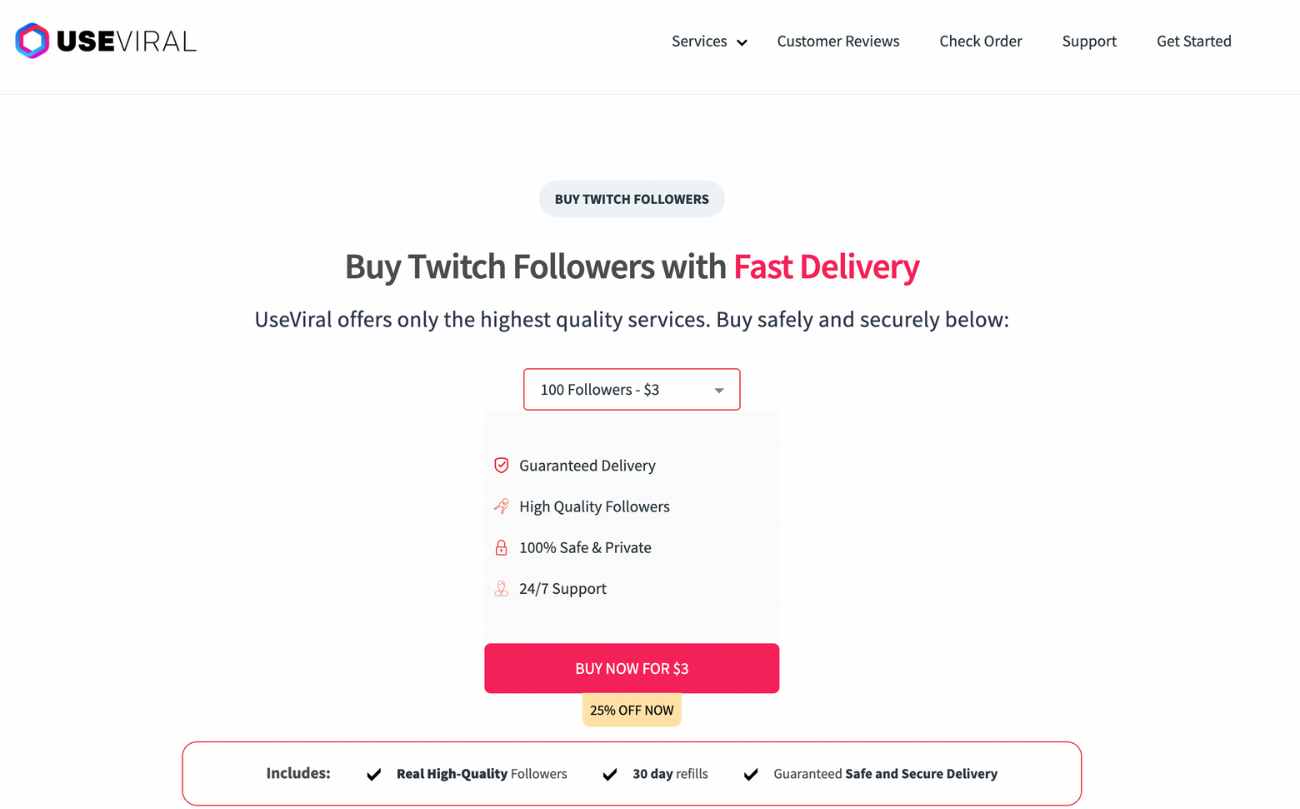
Task: Click checkmark beside Guaranteed Safe and Secure Delivery
Action: pyautogui.click(x=751, y=774)
